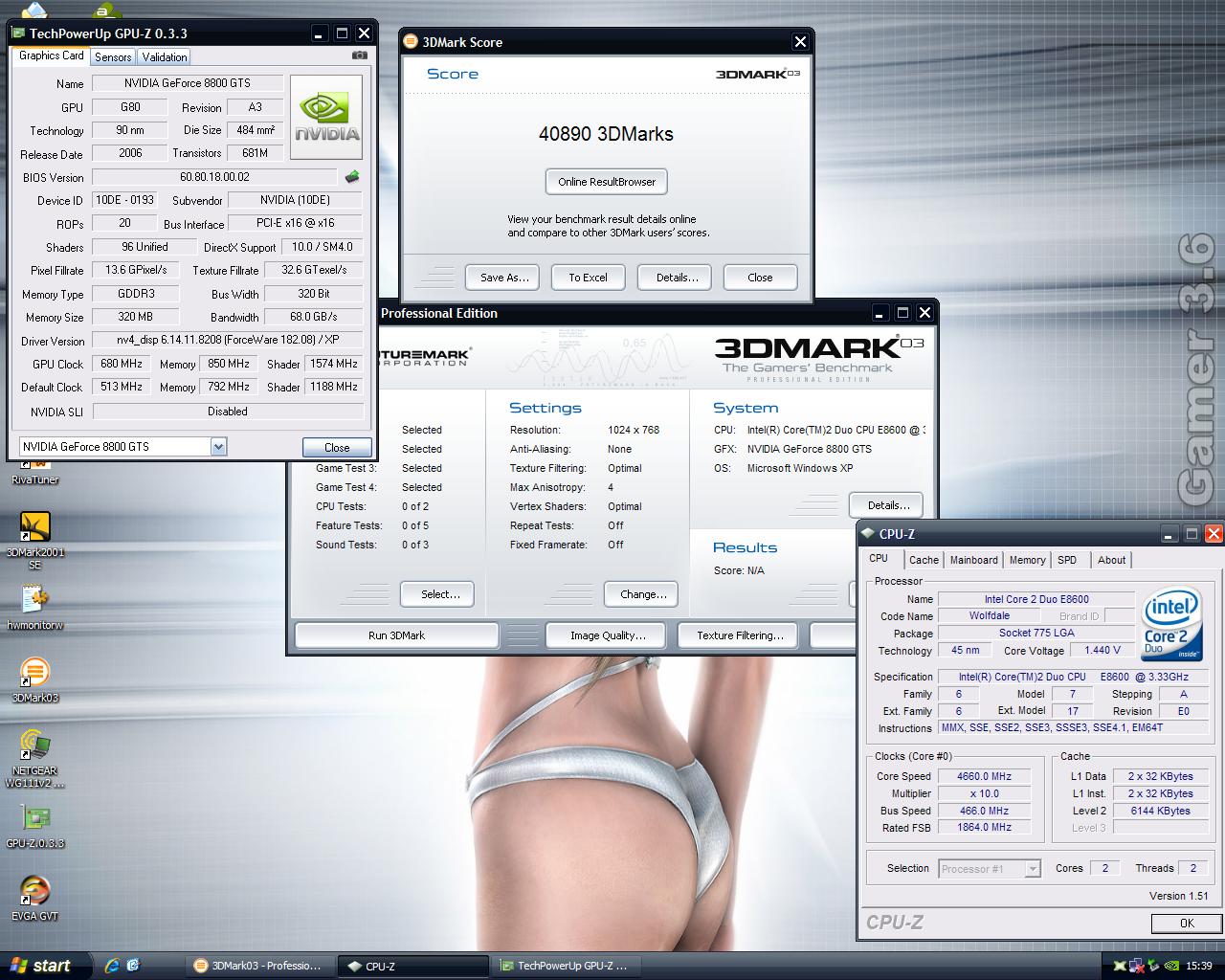This screenshot has width=1225, height=980.
Task: Click the 40890 3DMarks score text
Action: (x=606, y=134)
